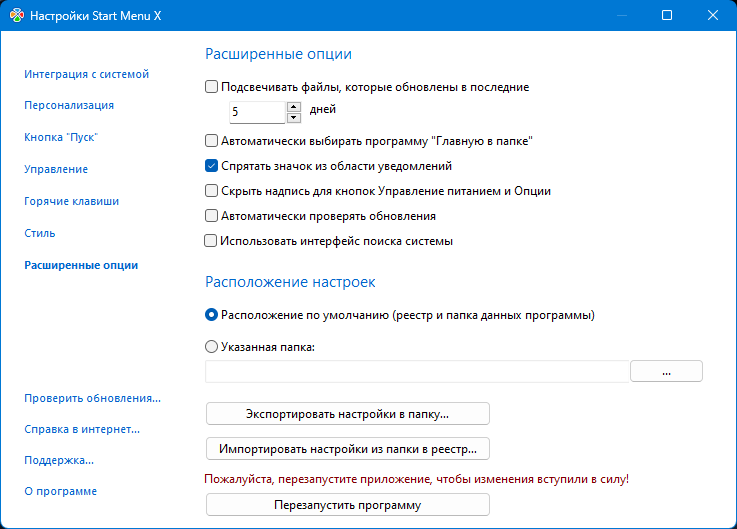Click the "..." browse folder button
The image size is (737, 529).
click(x=666, y=371)
